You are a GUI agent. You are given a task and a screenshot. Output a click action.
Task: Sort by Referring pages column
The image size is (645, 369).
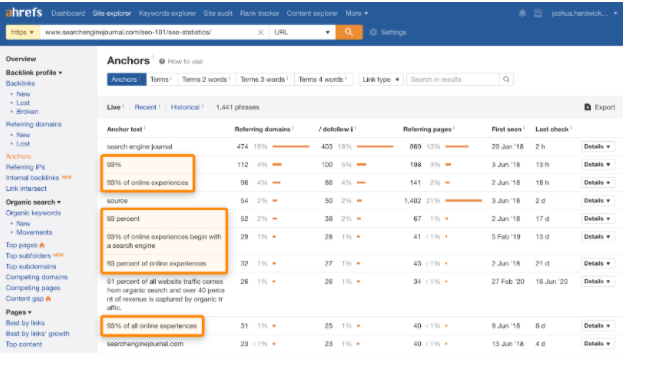point(427,129)
